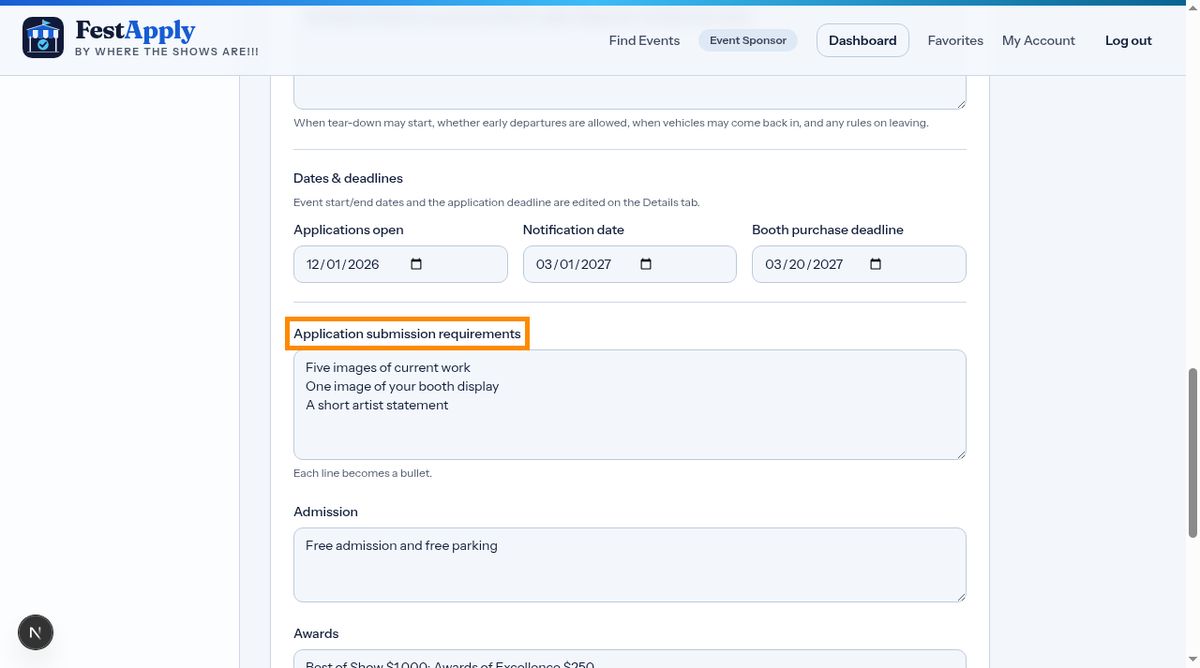Open calendar picker for Applications open date
The width and height of the screenshot is (1200, 668).
(x=417, y=264)
